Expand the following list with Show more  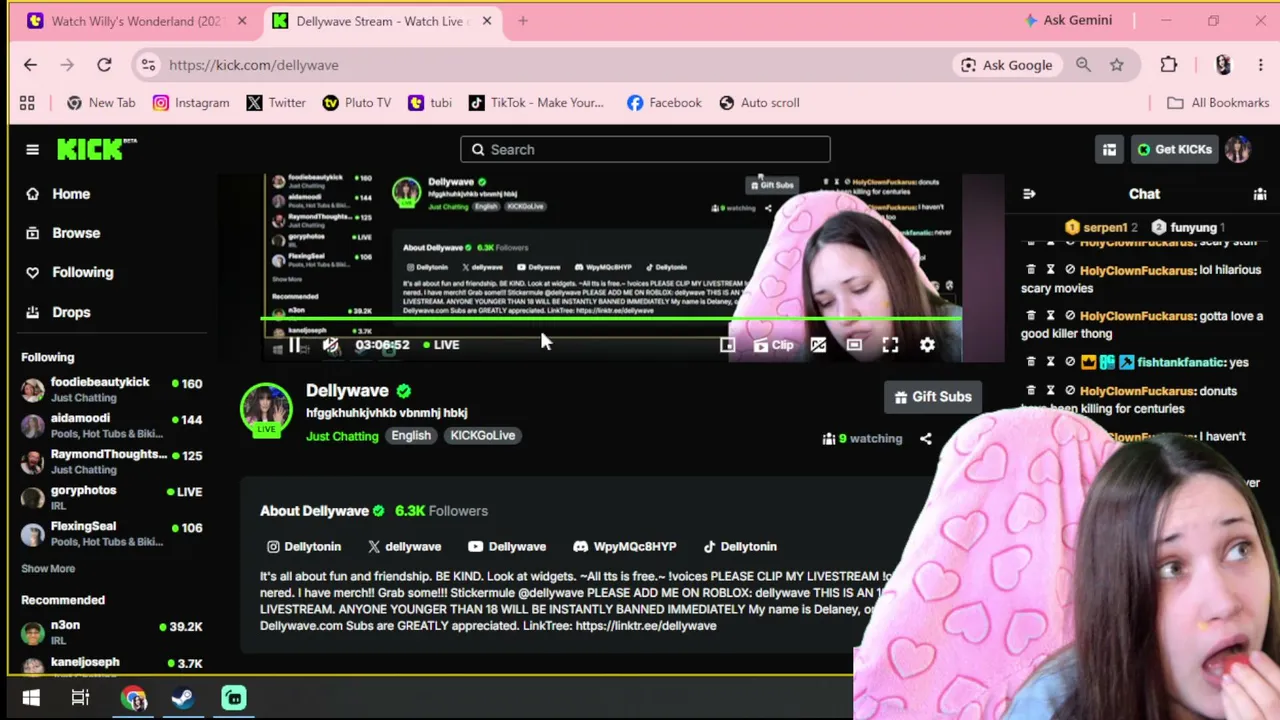click(x=48, y=569)
